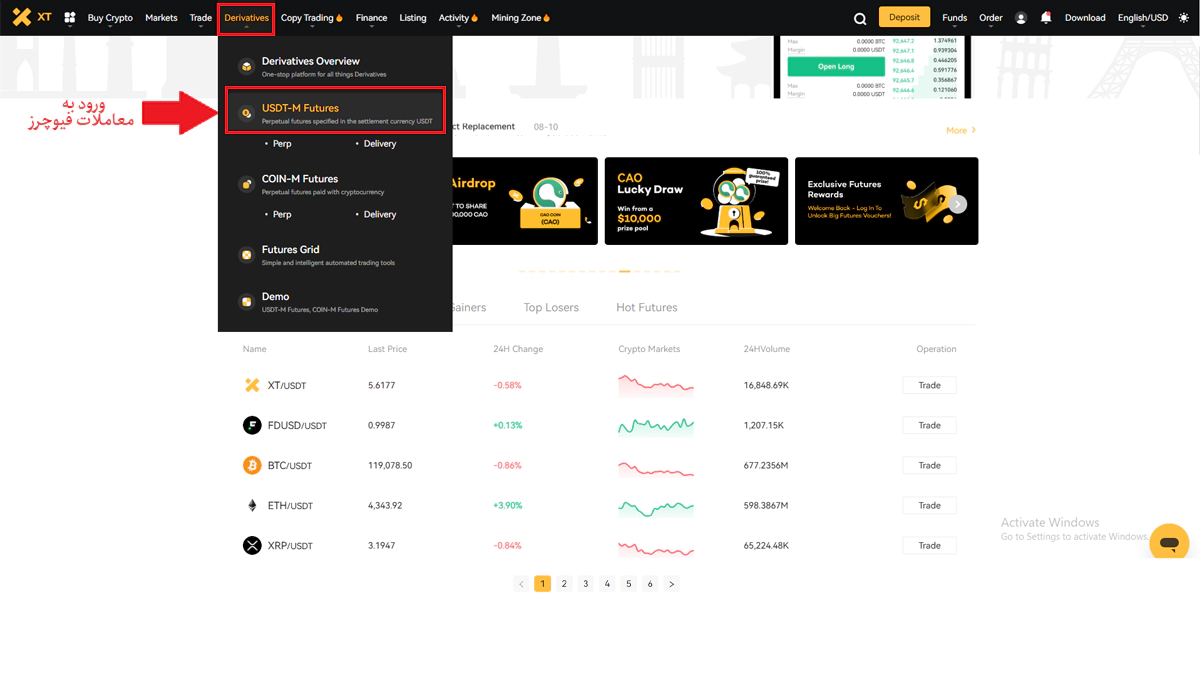Click the ETH/USDT last price 4,343.92
The width and height of the screenshot is (1200, 675).
pos(385,506)
